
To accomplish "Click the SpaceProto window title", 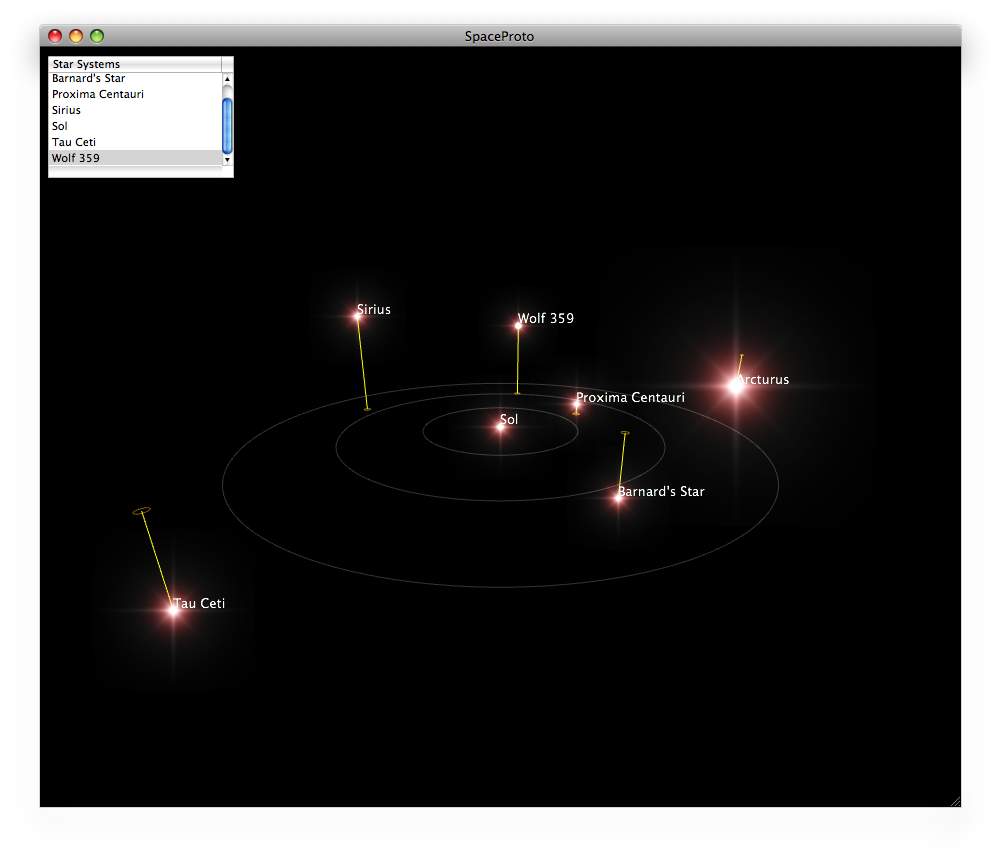I will point(499,36).
